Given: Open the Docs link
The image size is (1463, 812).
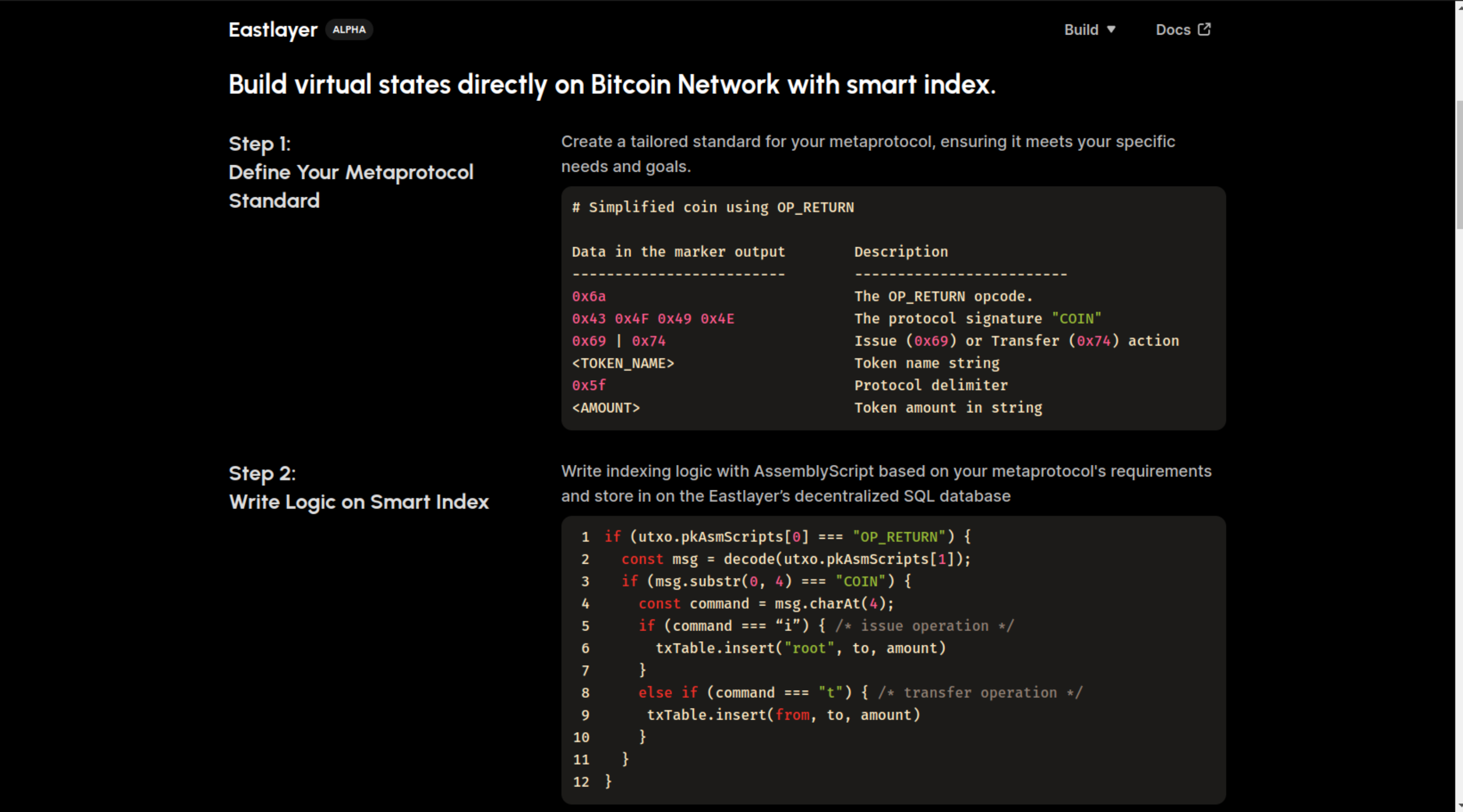Looking at the screenshot, I should tap(1173, 30).
